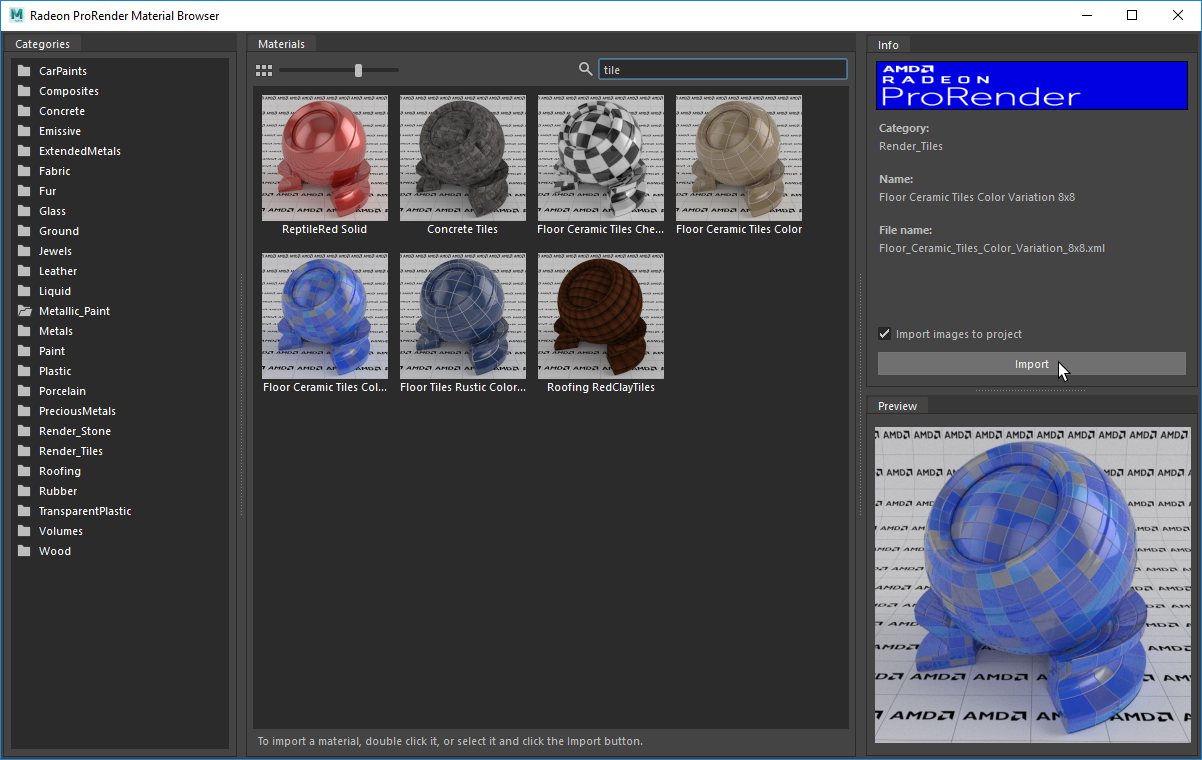Select the Roofing RedClayTiles thumbnail
1202x760 pixels.
601,316
